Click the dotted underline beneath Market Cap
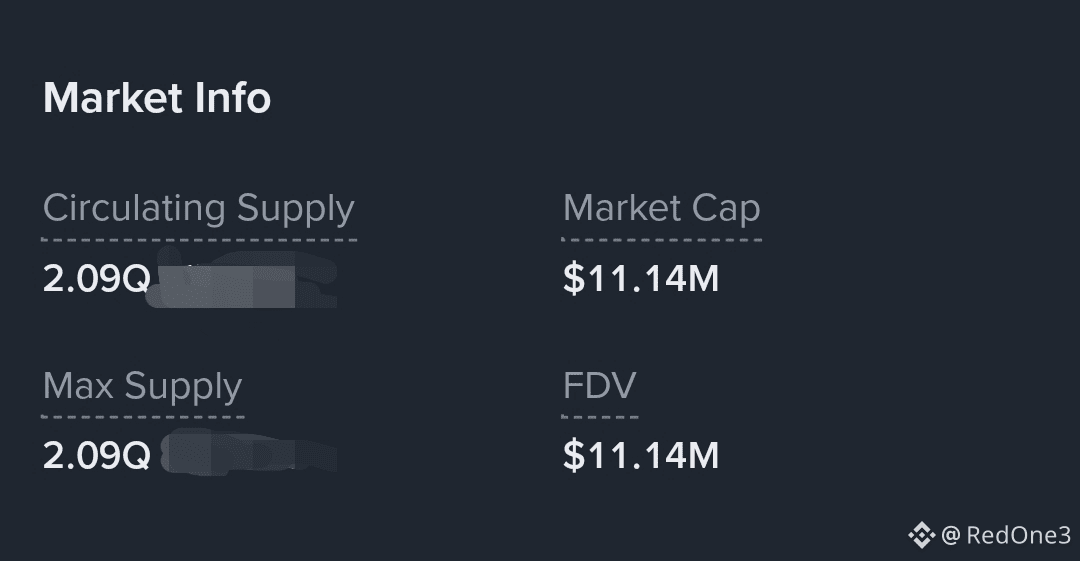Viewport: 1080px width, 561px height. coord(661,240)
